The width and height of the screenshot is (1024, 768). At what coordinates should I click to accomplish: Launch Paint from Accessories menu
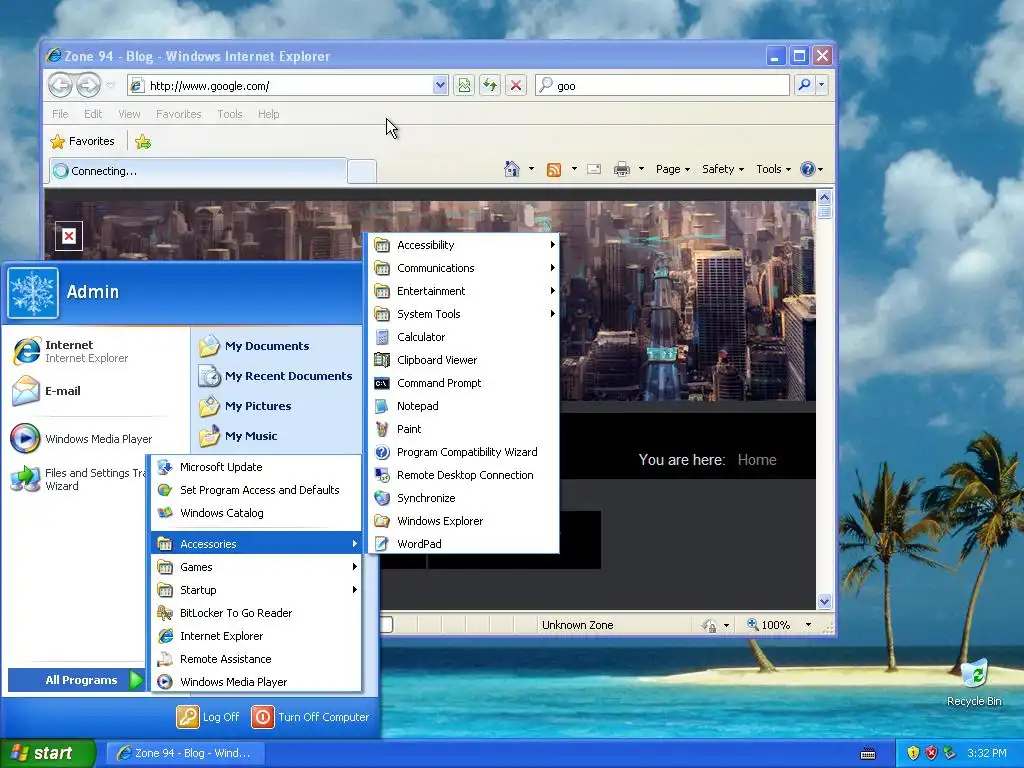464,429
